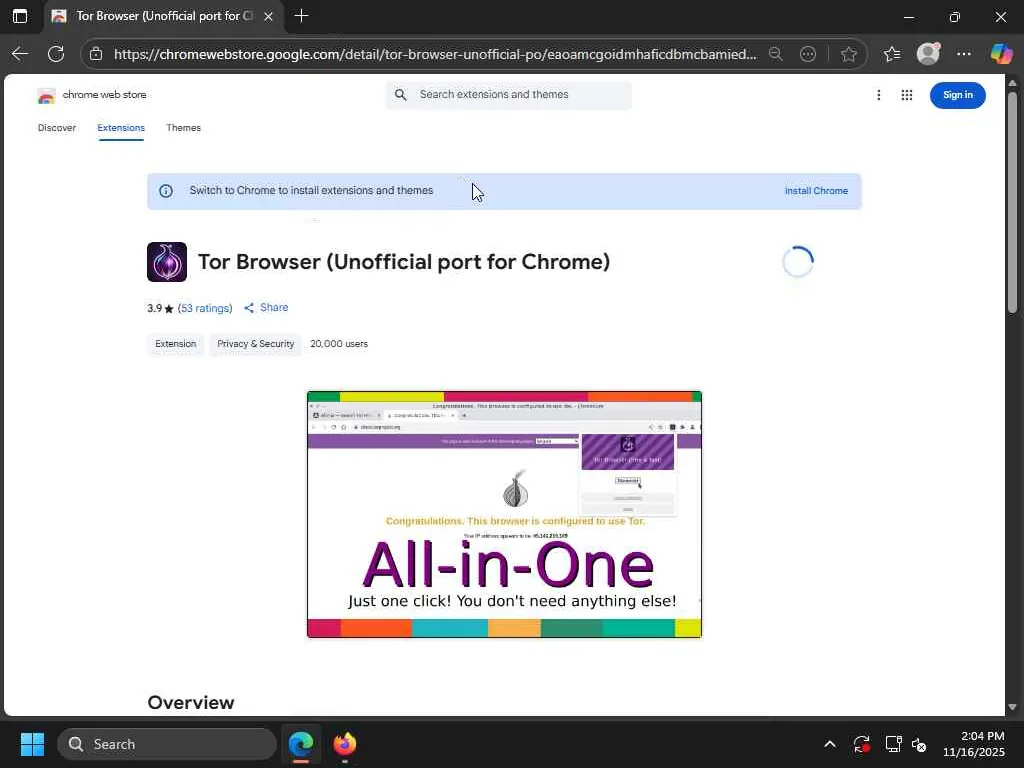Click the Privacy & Security chip
Image resolution: width=1024 pixels, height=768 pixels.
tap(255, 344)
